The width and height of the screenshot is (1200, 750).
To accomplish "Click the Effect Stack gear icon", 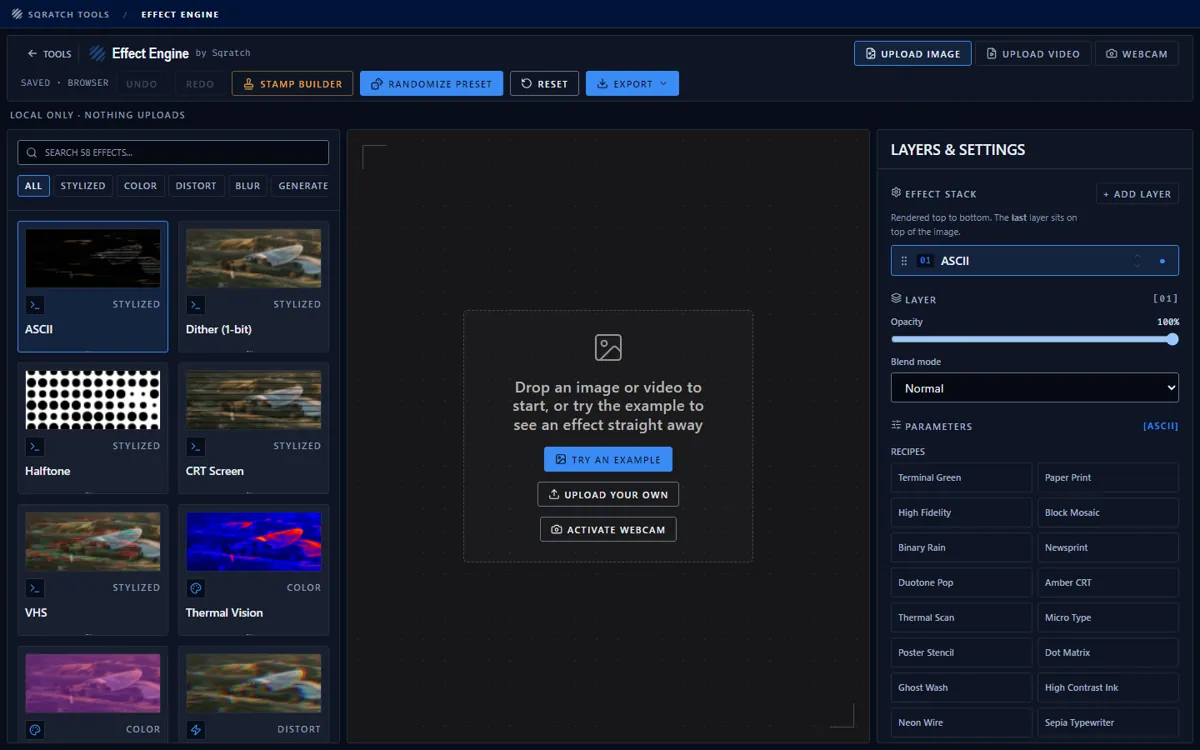I will [896, 193].
